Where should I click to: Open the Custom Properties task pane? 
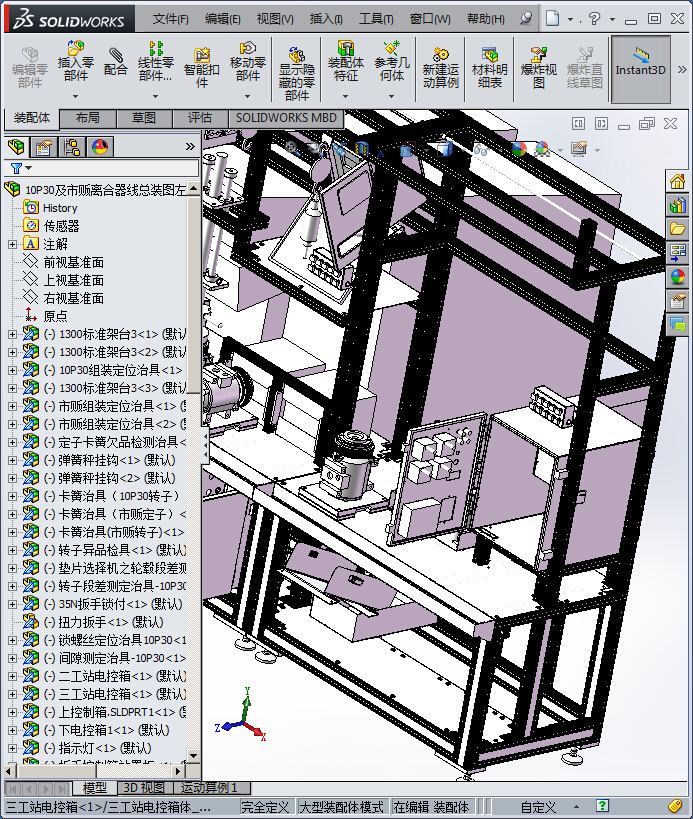677,300
